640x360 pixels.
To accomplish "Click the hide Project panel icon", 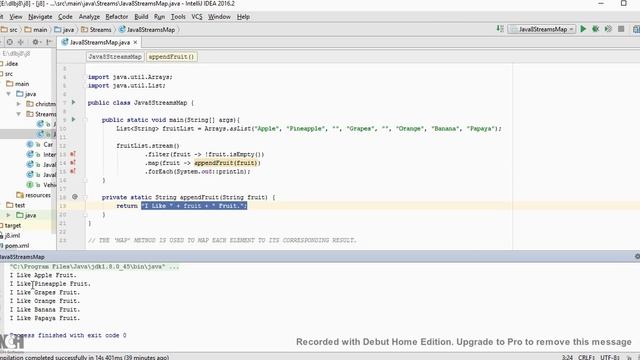I will click(x=49, y=42).
